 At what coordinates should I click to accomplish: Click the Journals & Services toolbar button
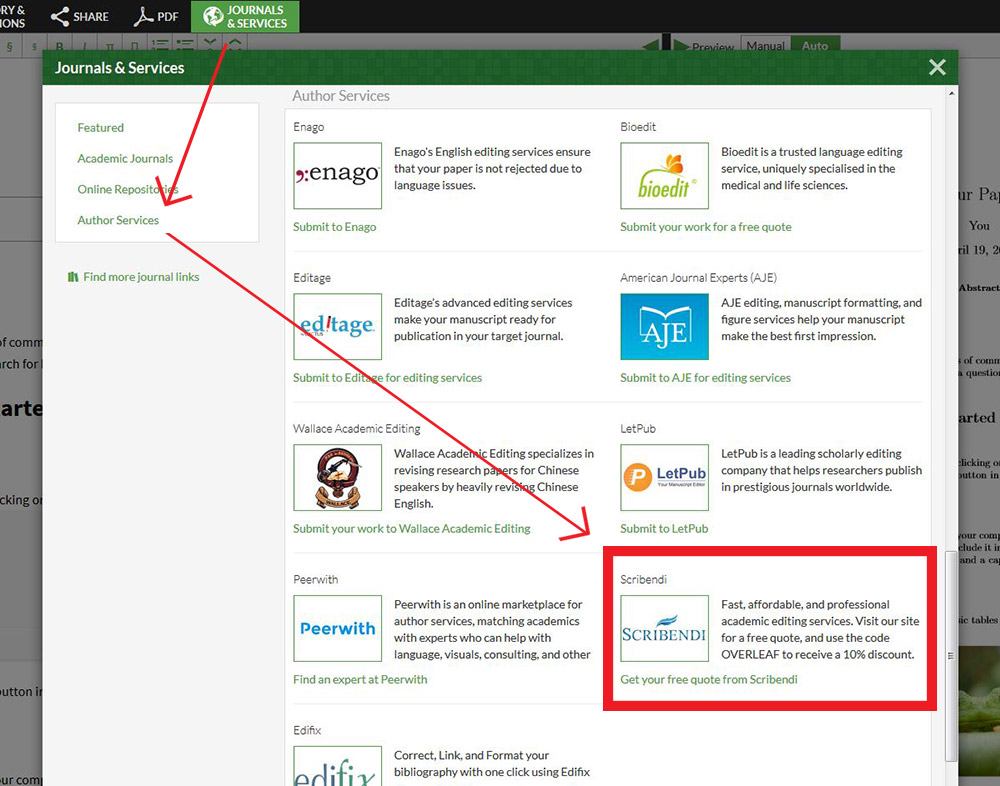coord(245,17)
